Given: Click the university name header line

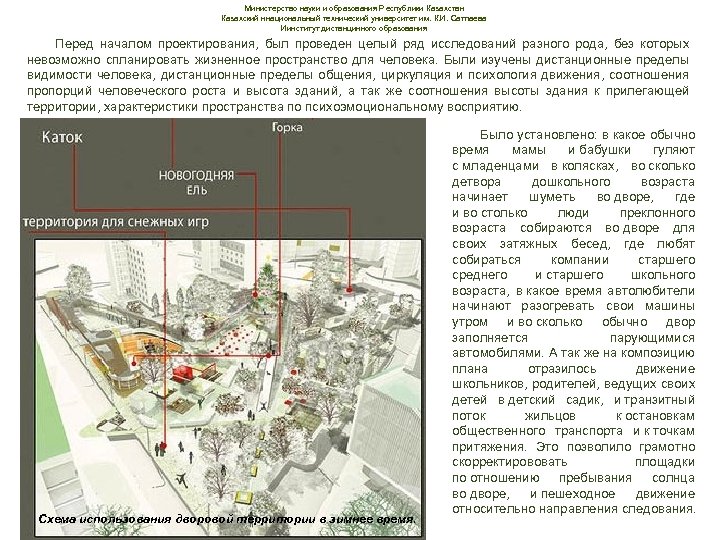Looking at the screenshot, I should coord(354,18).
